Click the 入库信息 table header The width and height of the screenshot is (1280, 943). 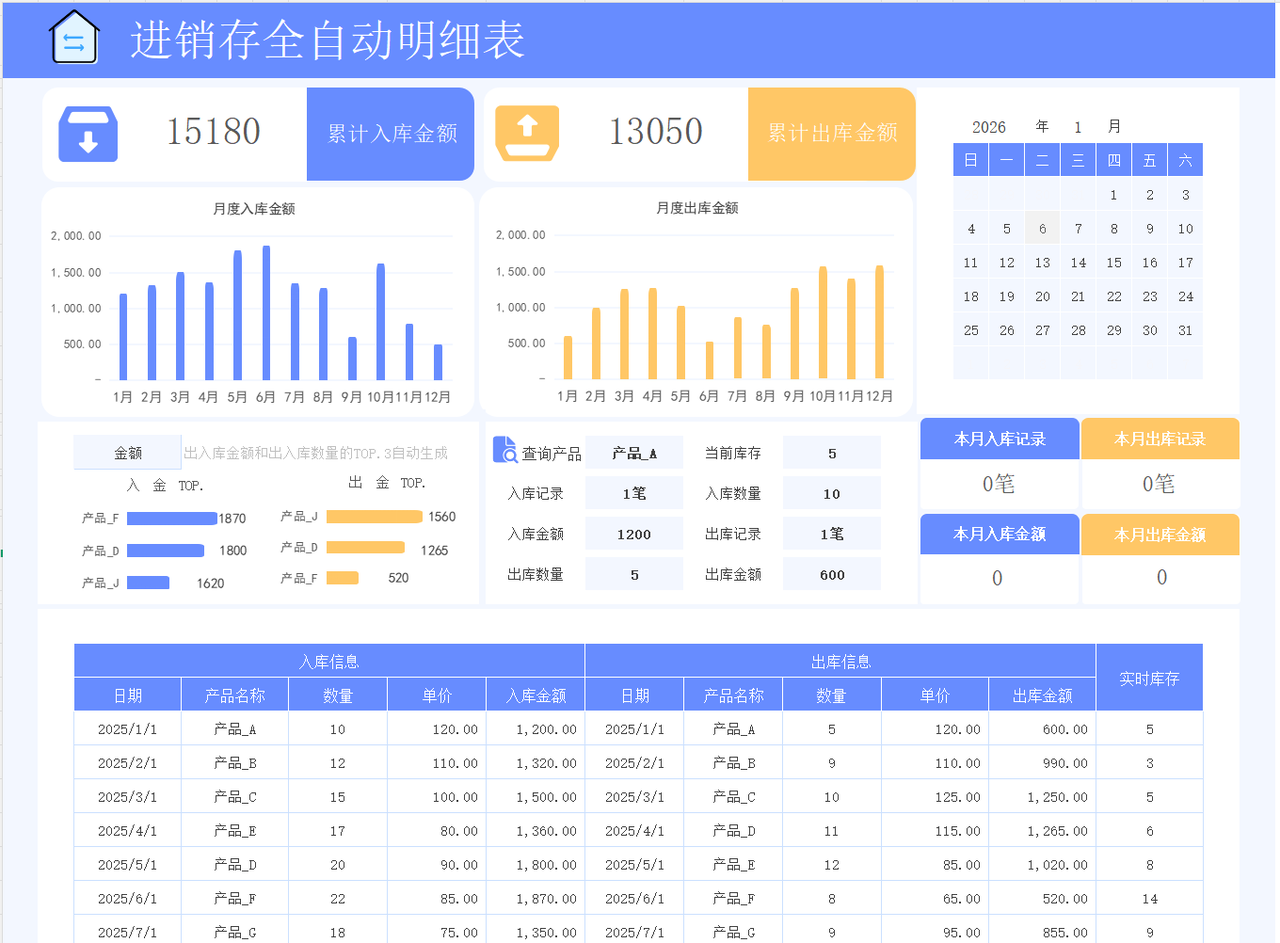(330, 661)
